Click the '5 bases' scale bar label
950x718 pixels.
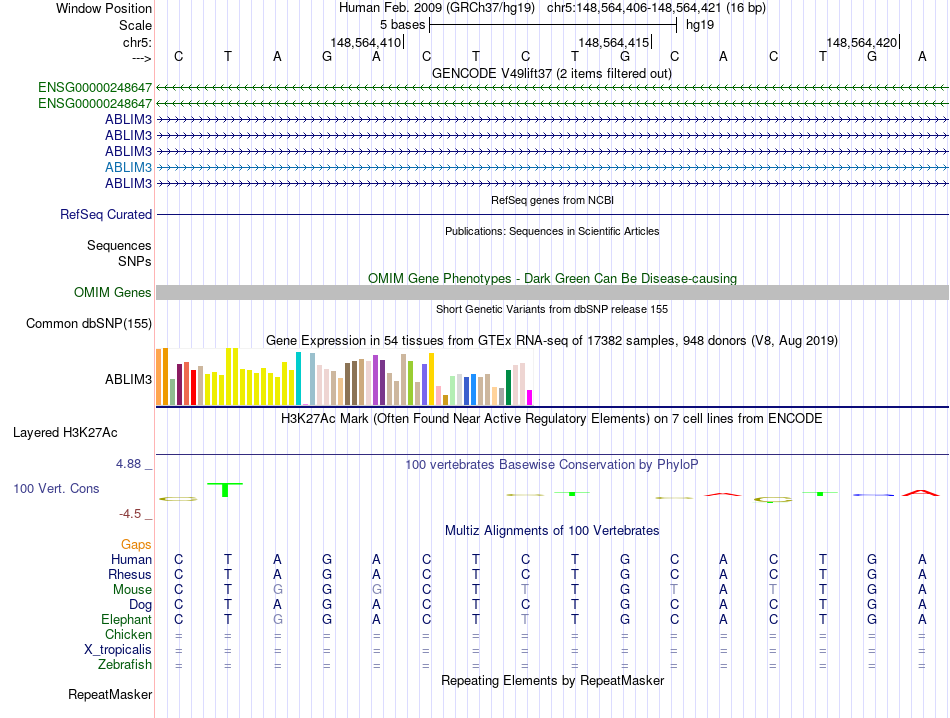click(402, 25)
